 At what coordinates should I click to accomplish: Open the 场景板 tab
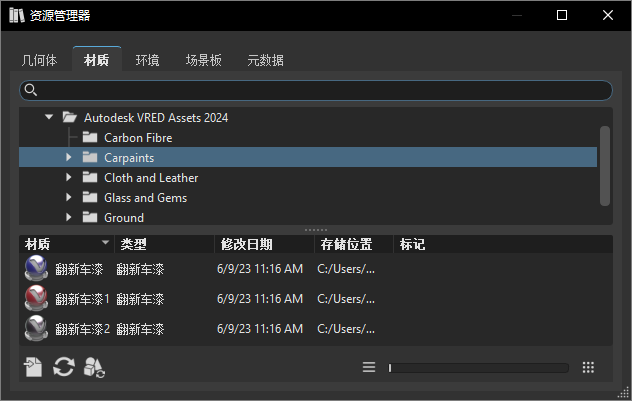click(x=204, y=60)
